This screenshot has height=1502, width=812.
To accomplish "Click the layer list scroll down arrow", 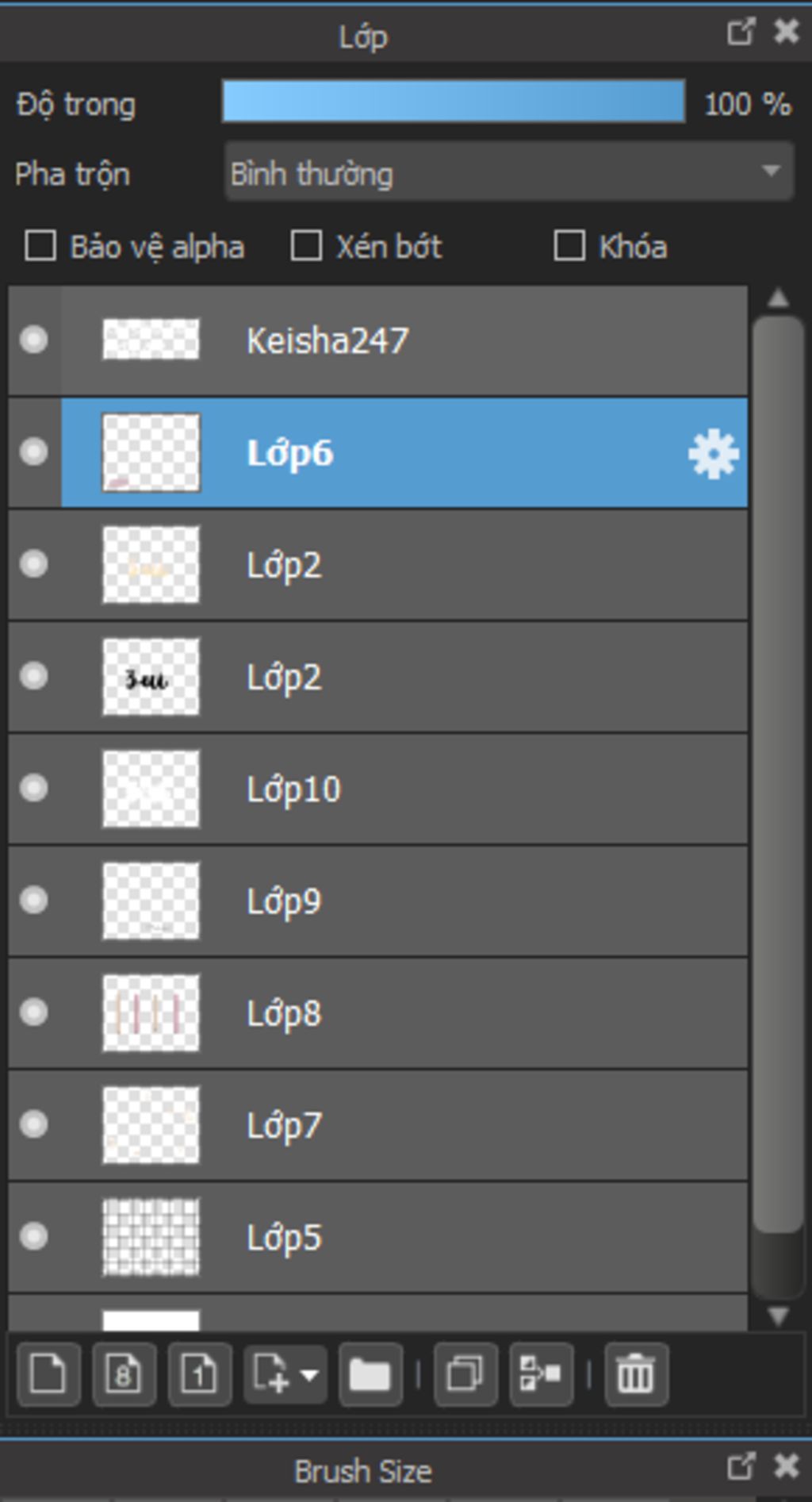I will (x=779, y=1317).
